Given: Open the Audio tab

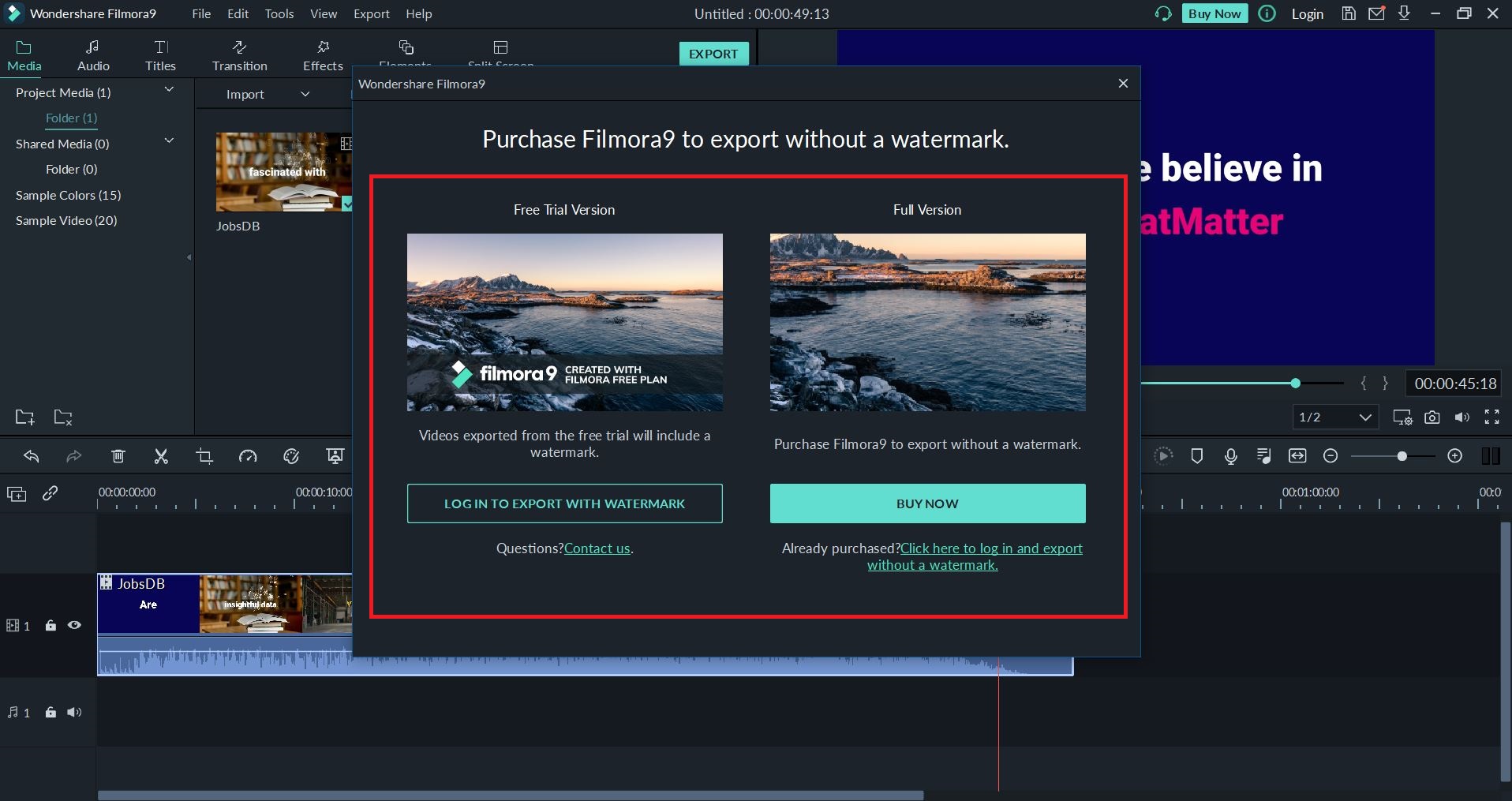Looking at the screenshot, I should 93,56.
